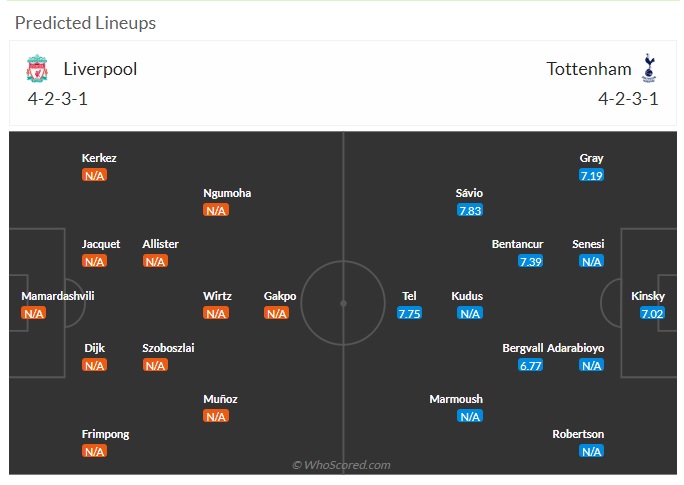Viewport: 684px width, 485px height.
Task: Select Sávio's 7.83 rating badge
Action: pyautogui.click(x=470, y=211)
